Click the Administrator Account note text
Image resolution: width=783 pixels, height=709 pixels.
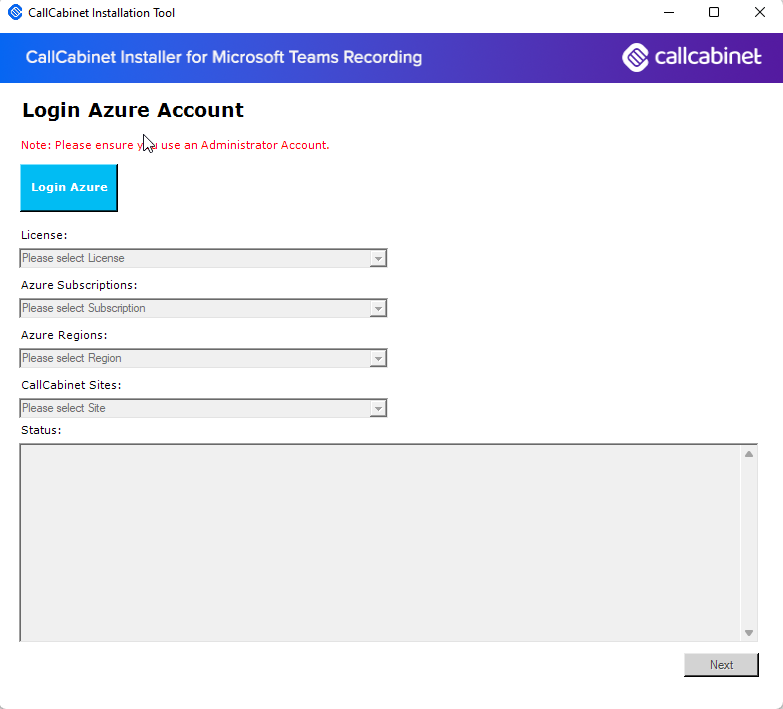(x=175, y=145)
